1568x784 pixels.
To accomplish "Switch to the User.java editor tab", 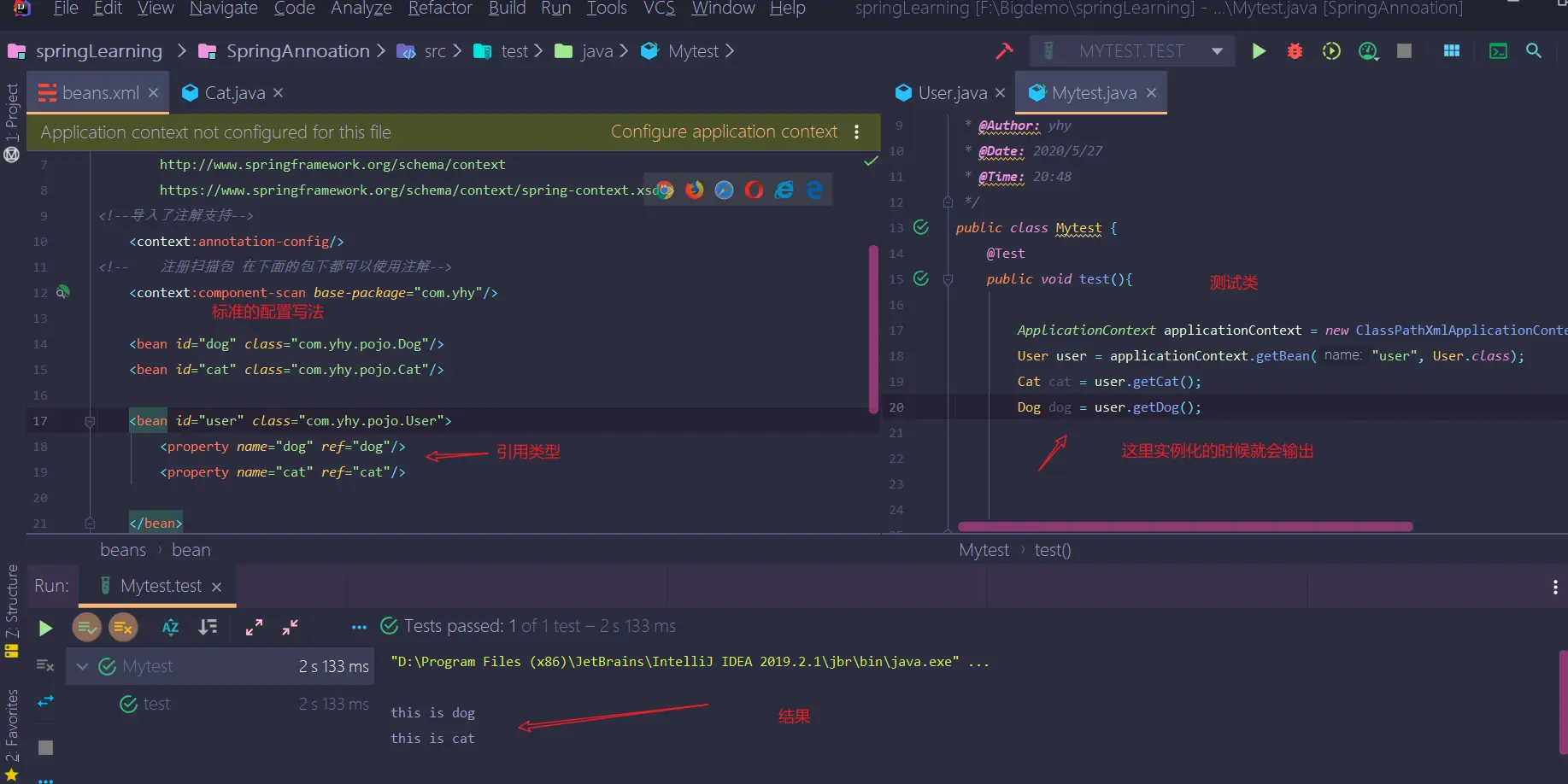I will point(952,93).
